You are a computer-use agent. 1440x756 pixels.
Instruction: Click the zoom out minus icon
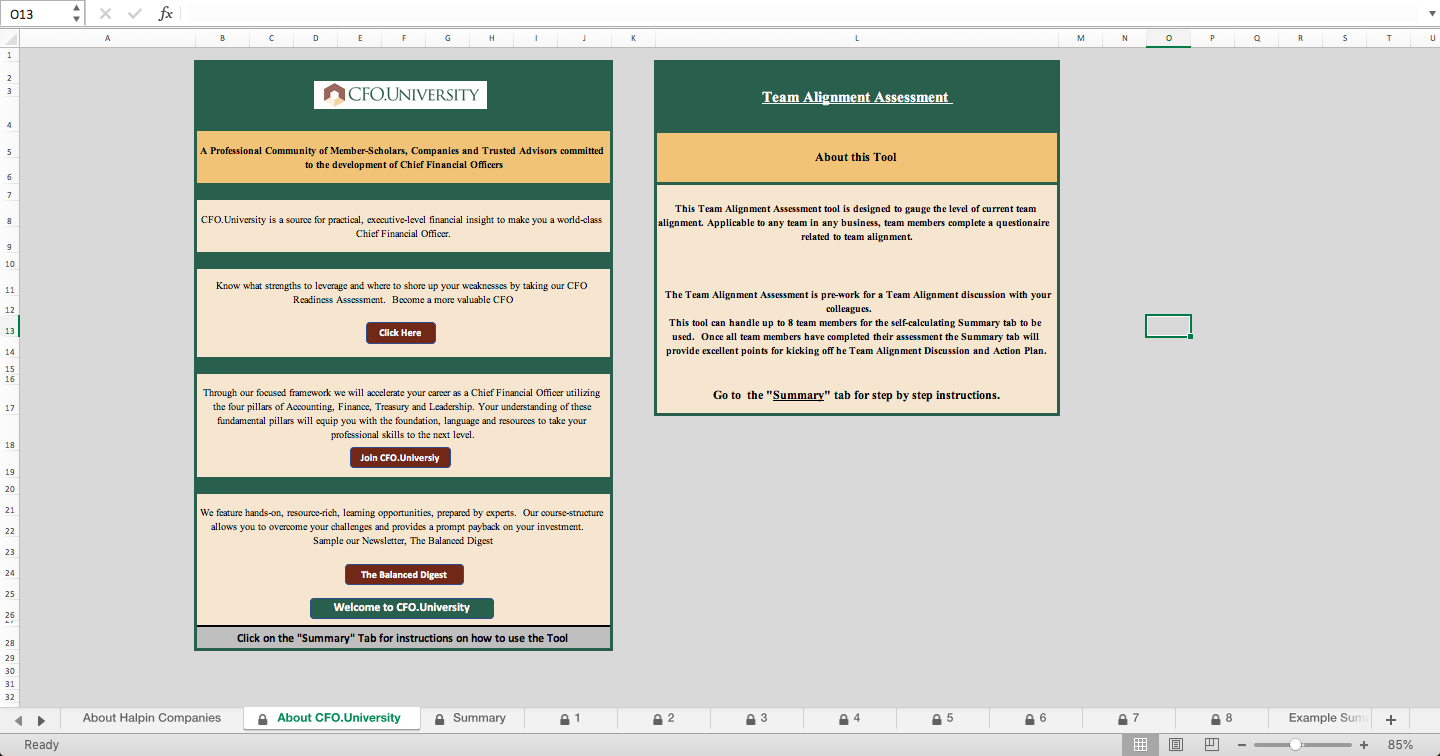(x=1242, y=745)
